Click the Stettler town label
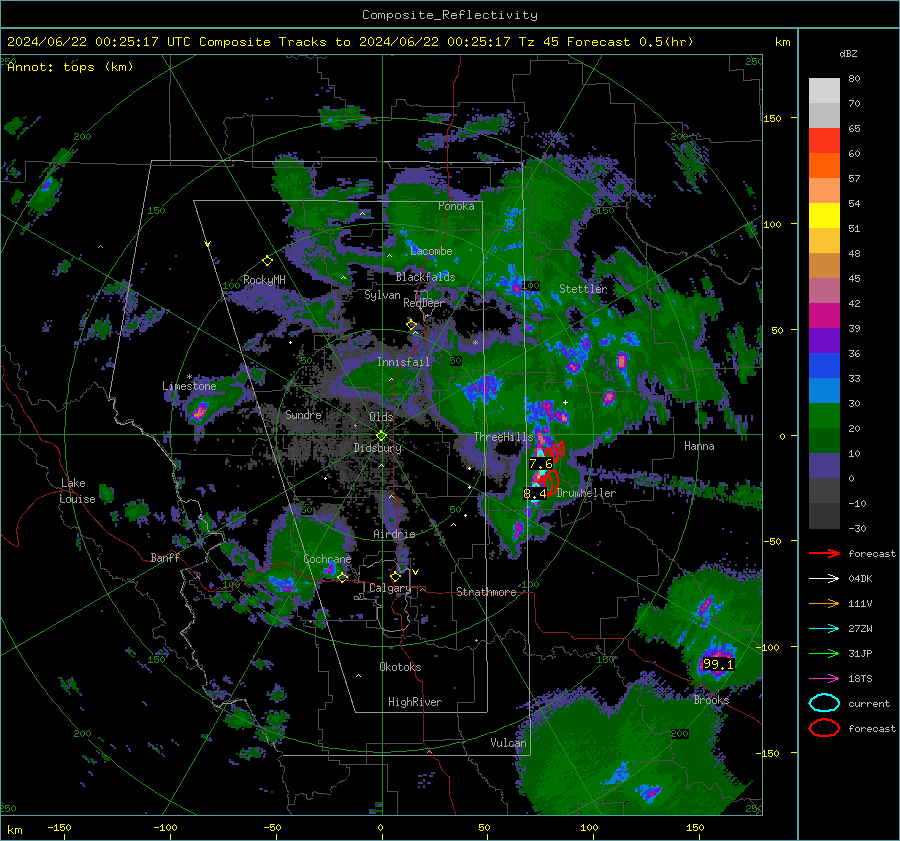This screenshot has width=900, height=841. tap(583, 289)
